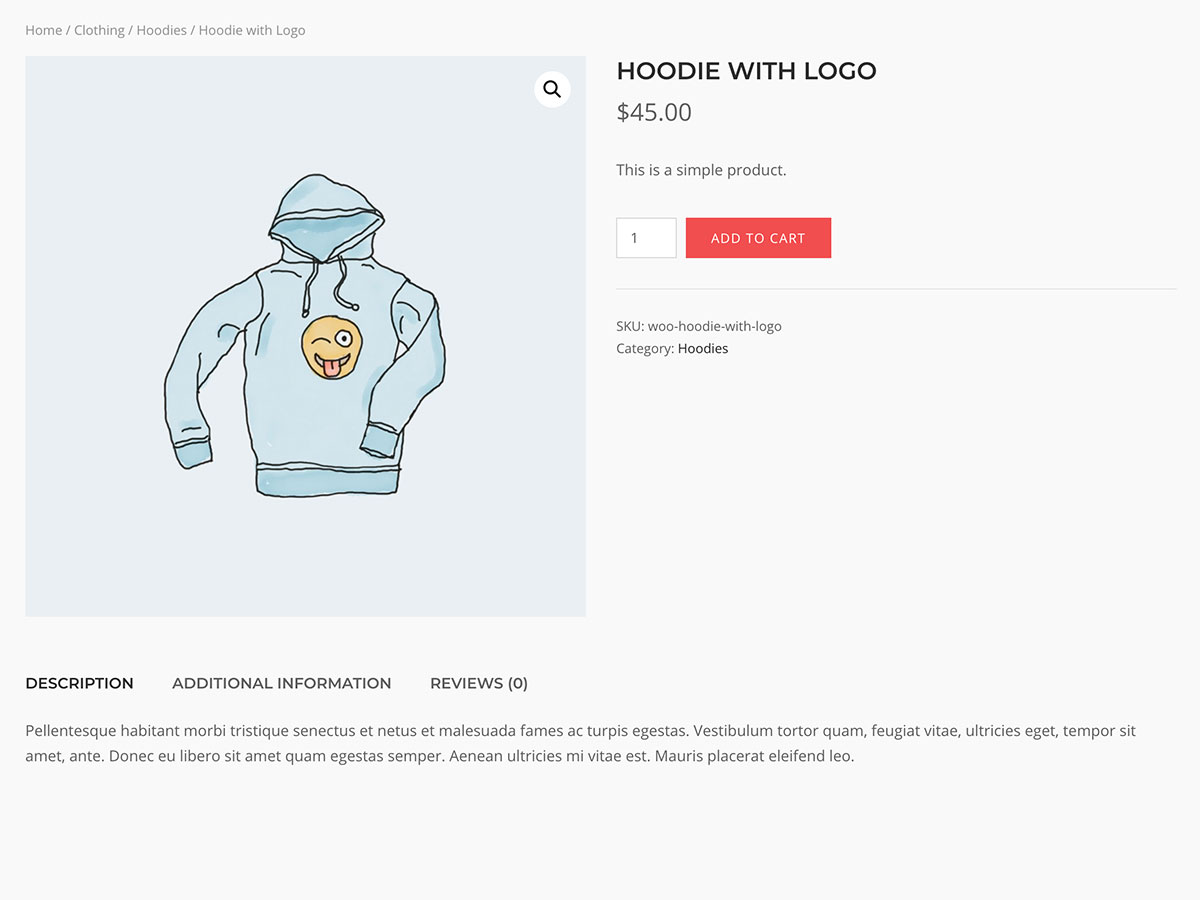This screenshot has width=1200, height=900.
Task: Click the magnifier zoom icon on product image
Action: [552, 90]
